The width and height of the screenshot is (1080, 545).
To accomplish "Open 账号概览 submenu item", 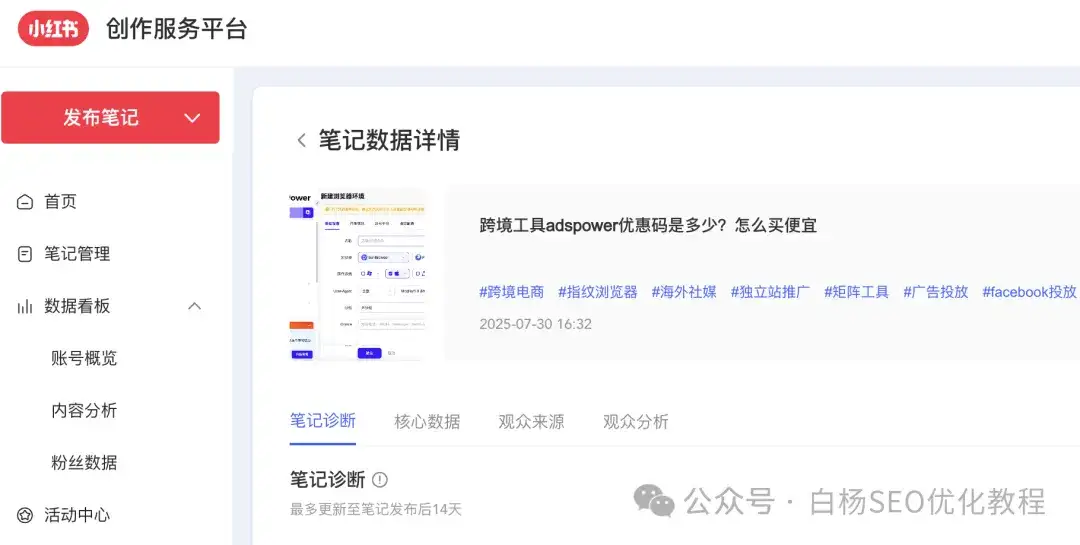I will tap(84, 358).
